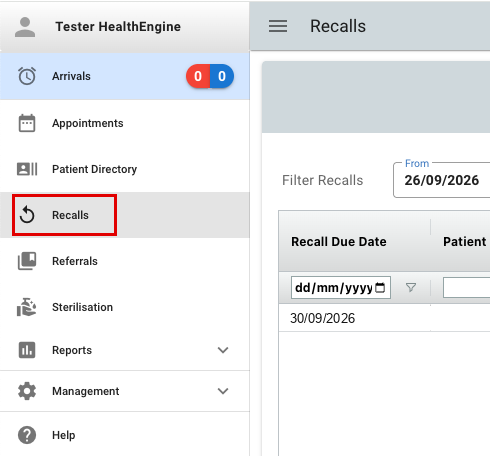Click the Arrivals clock icon
The image size is (490, 456).
coord(27,76)
